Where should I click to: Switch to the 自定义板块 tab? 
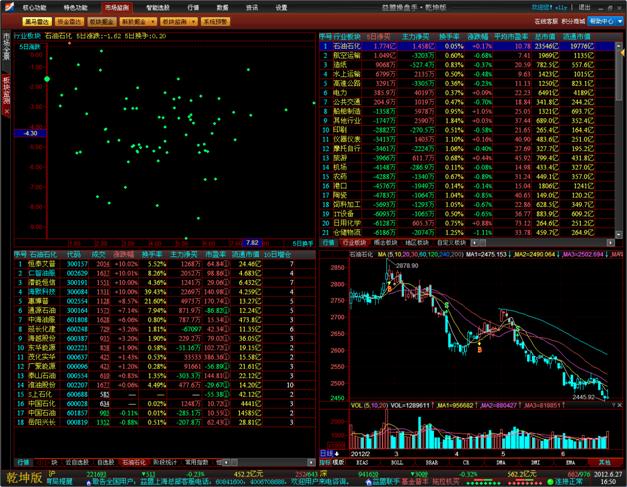pyautogui.click(x=451, y=243)
